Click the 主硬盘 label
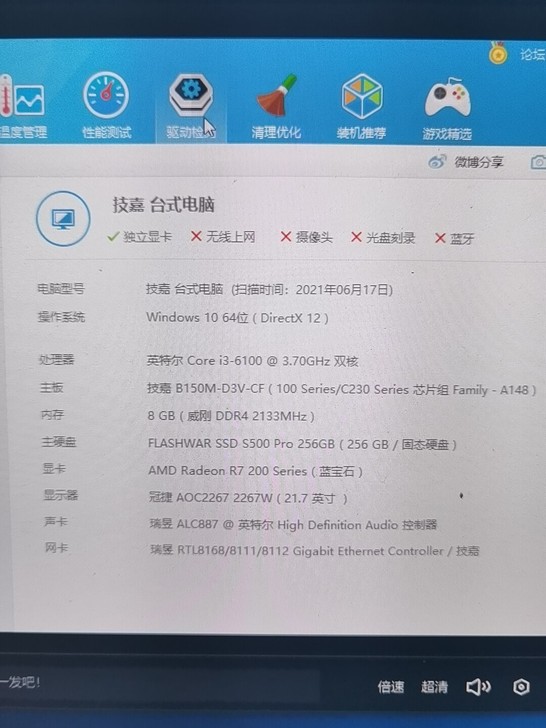The image size is (546, 728). click(x=59, y=442)
